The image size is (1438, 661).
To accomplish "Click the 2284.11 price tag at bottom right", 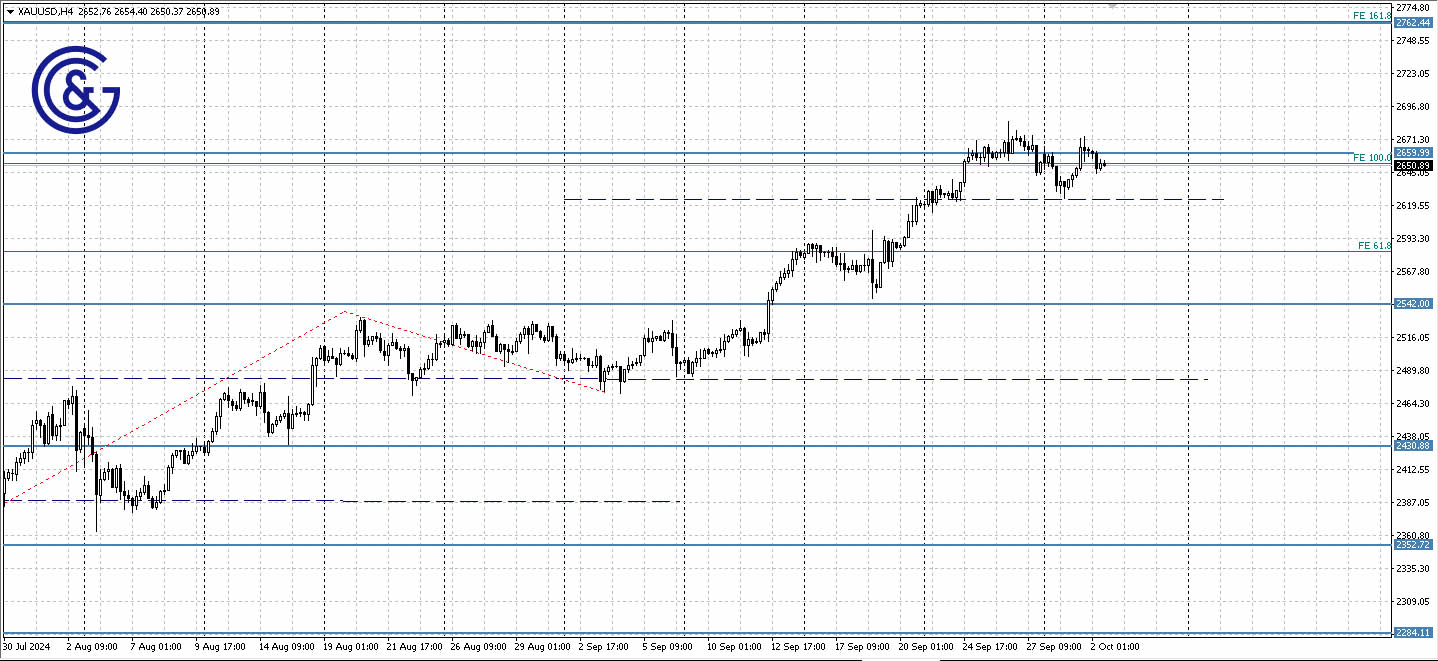I will click(x=1412, y=631).
